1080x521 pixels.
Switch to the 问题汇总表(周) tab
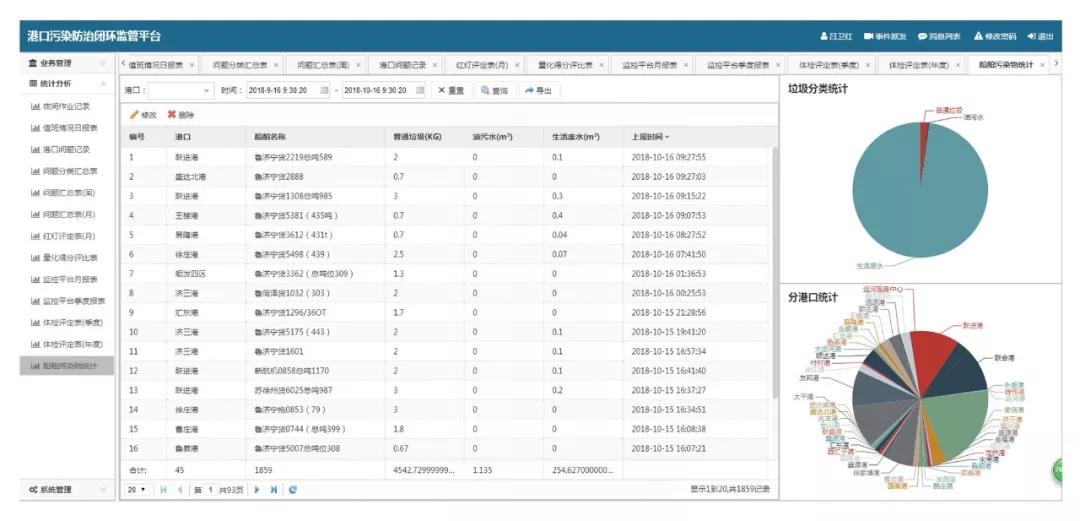coord(323,65)
